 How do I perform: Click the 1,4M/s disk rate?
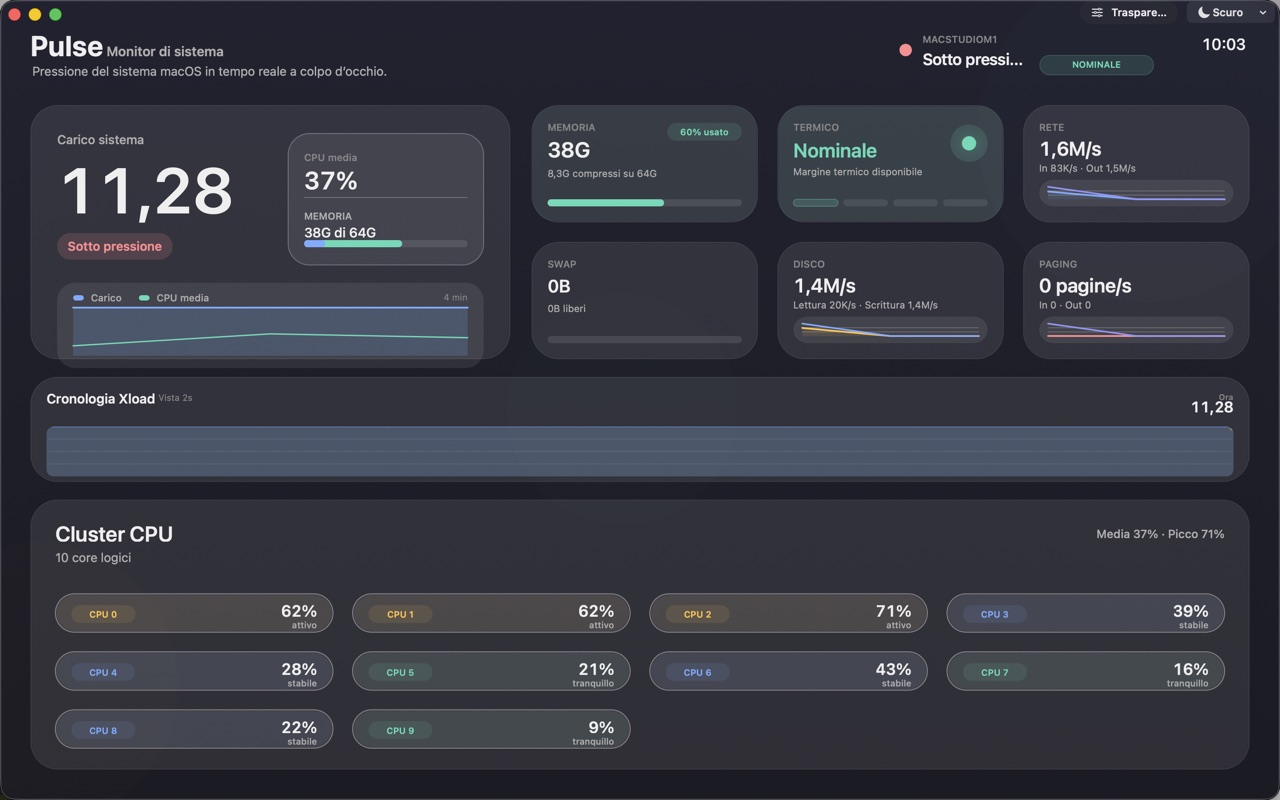coord(825,286)
